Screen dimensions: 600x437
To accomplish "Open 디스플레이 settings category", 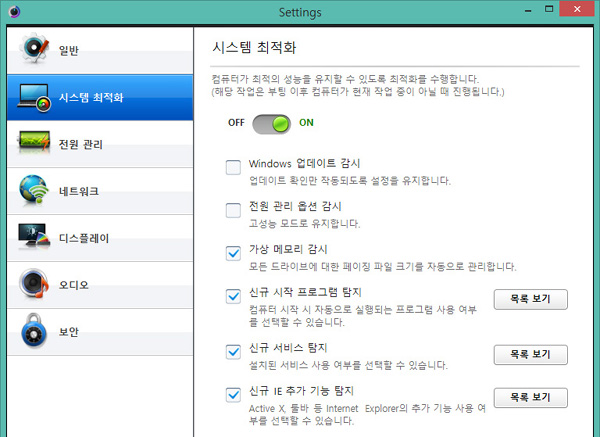I will (100, 238).
